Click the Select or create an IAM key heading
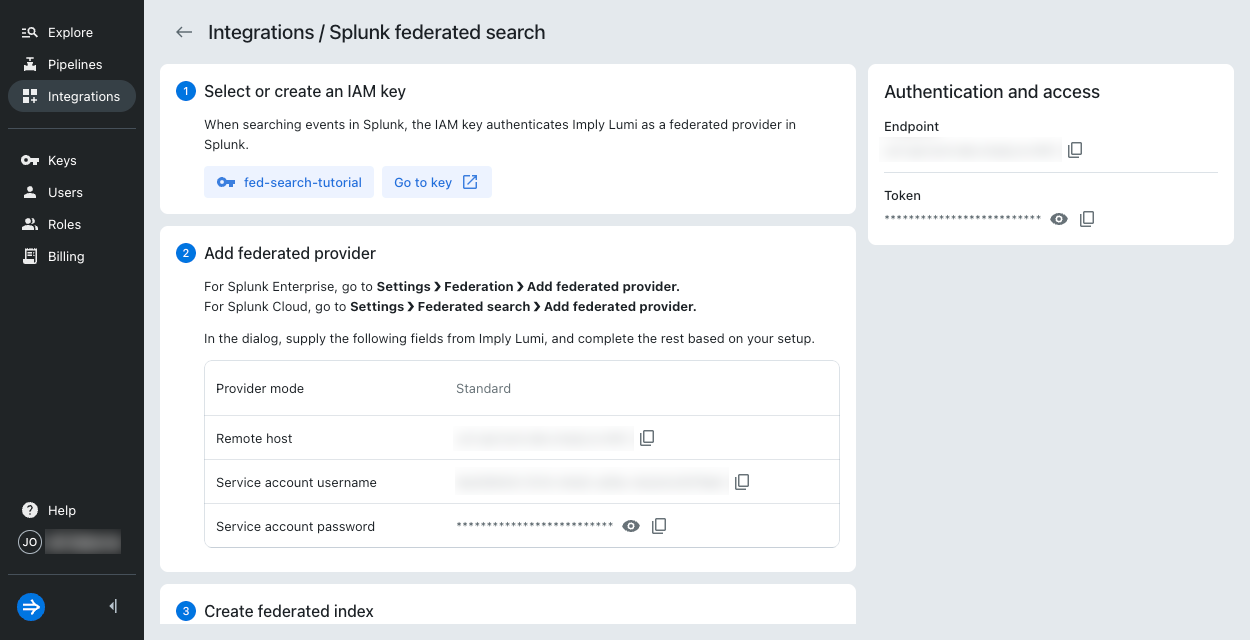The width and height of the screenshot is (1250, 640). click(305, 91)
